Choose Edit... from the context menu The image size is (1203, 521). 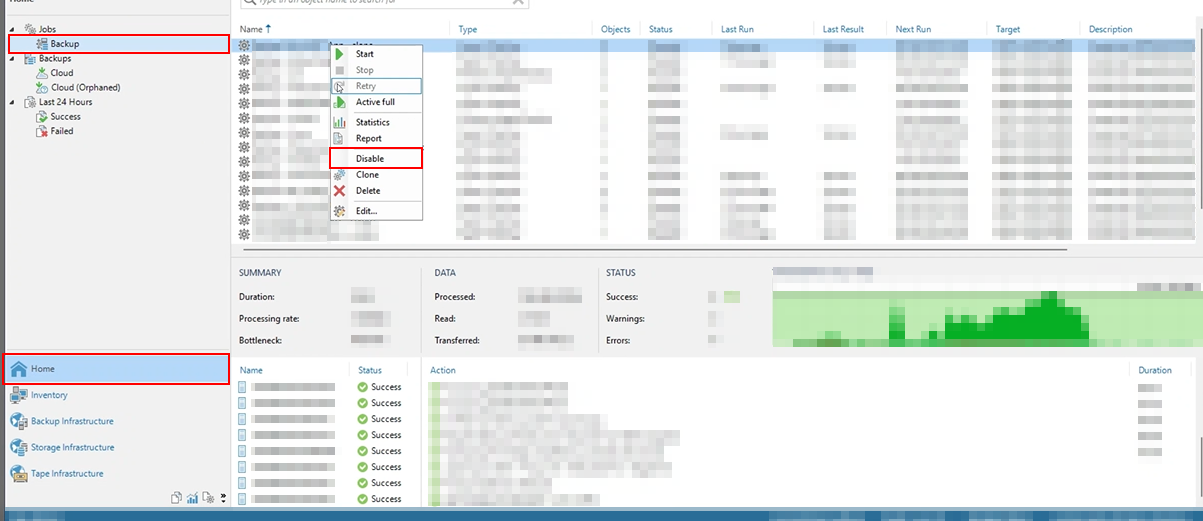point(376,211)
